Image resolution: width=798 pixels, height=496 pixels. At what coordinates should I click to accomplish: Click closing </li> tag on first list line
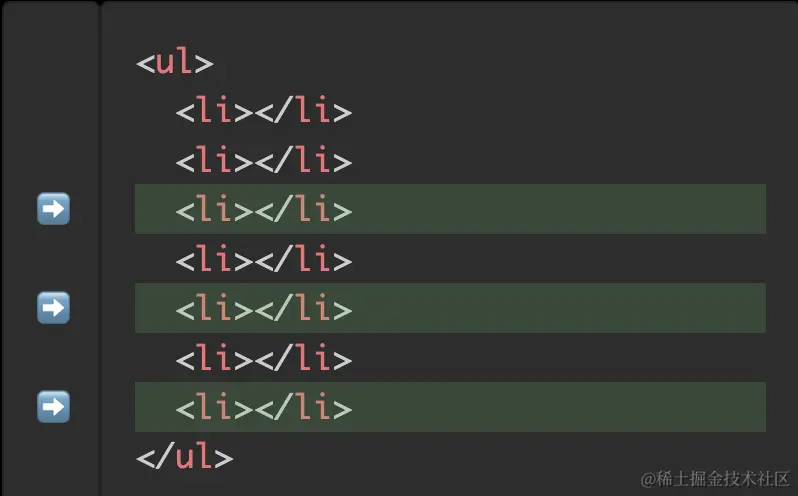(x=303, y=112)
